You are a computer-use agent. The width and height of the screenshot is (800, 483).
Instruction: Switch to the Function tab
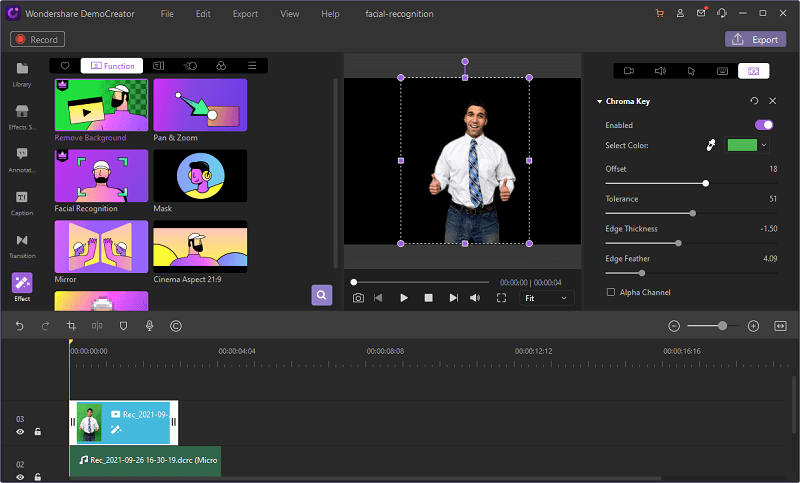click(112, 65)
